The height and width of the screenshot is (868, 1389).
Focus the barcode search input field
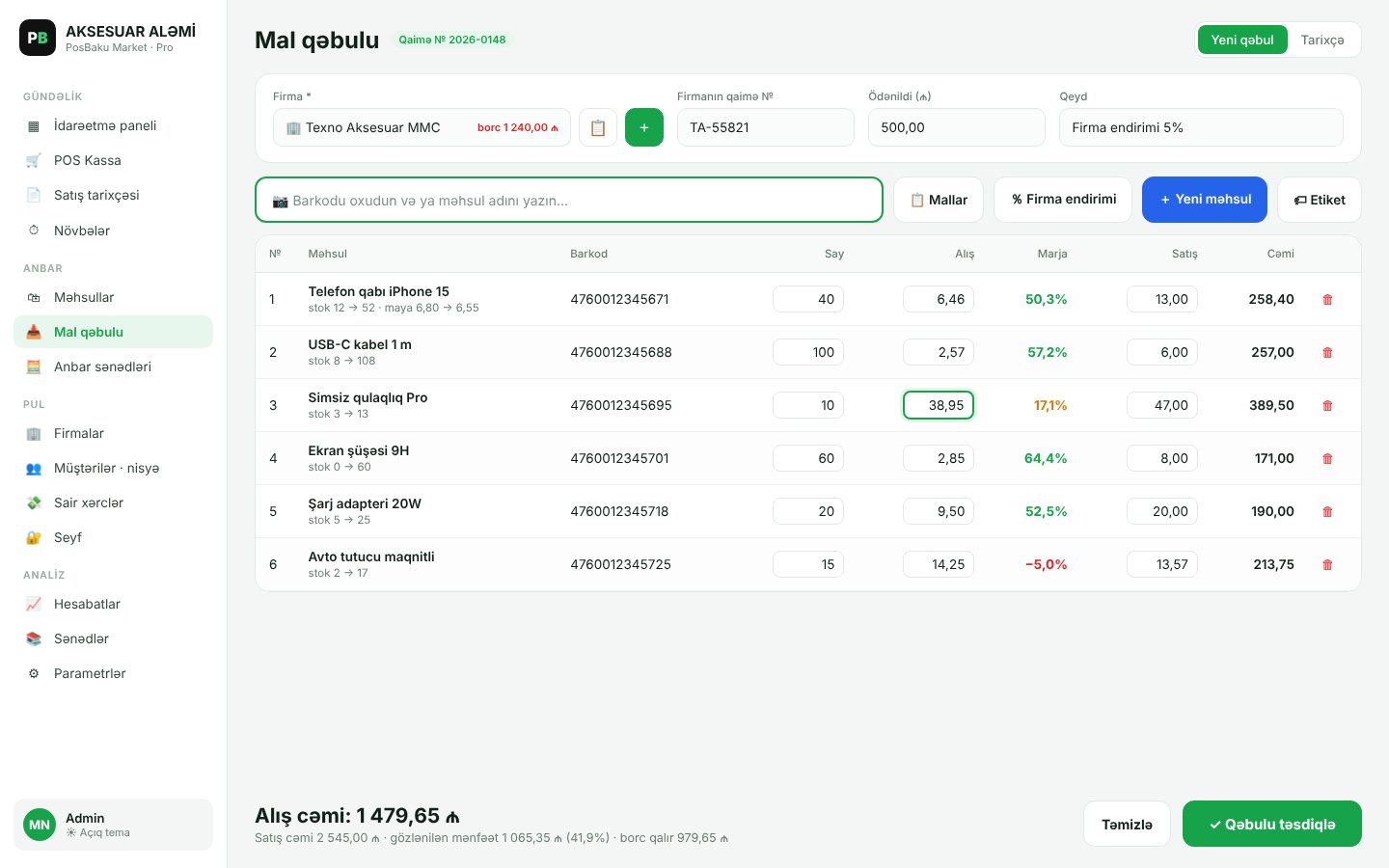pos(569,200)
